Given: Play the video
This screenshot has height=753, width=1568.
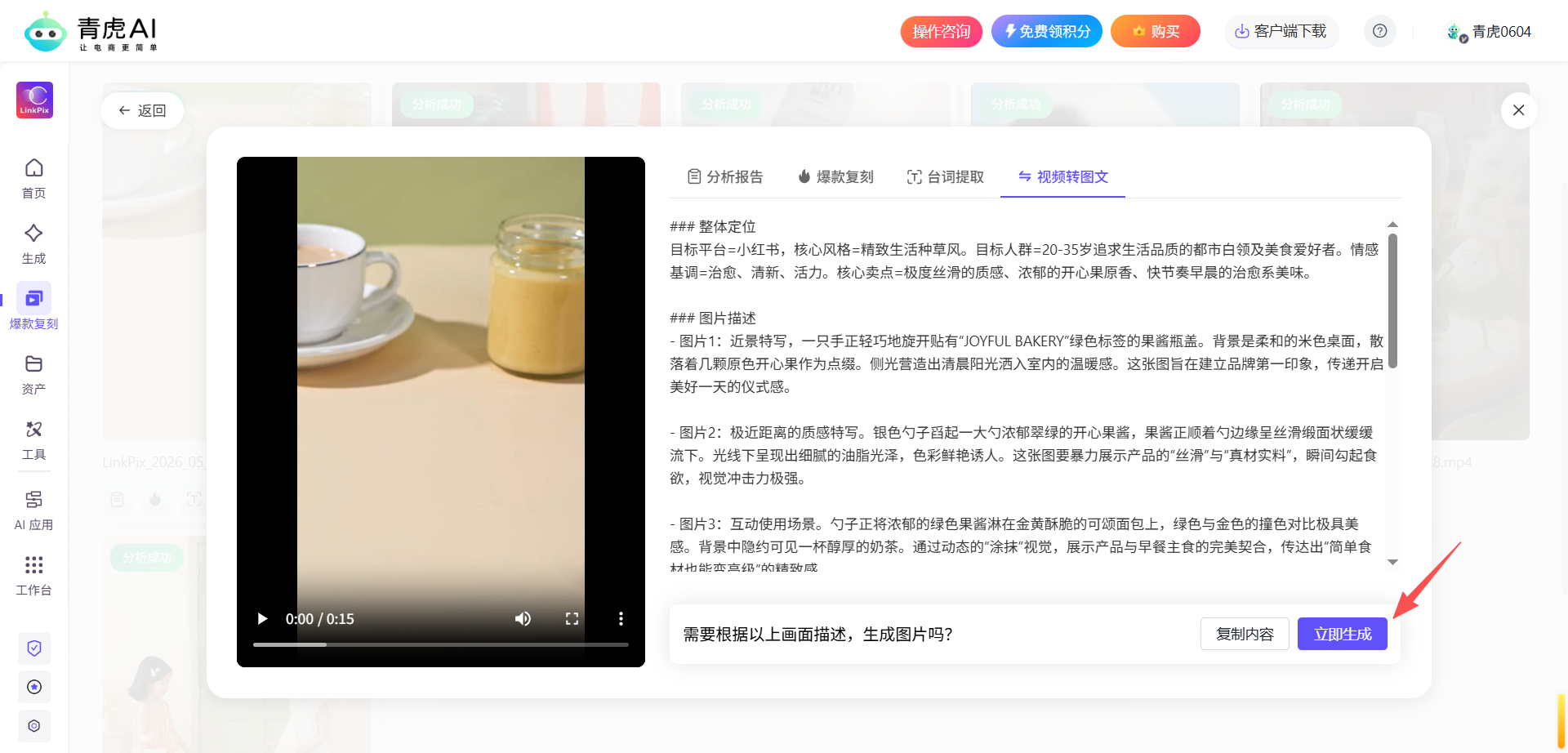Looking at the screenshot, I should (x=262, y=618).
